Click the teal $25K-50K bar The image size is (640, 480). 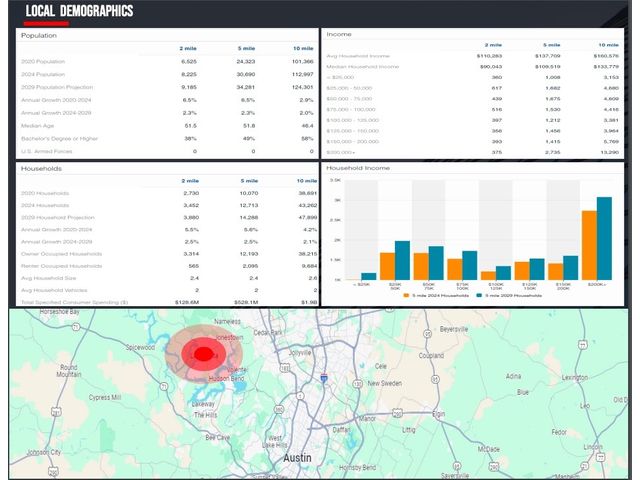tap(402, 260)
